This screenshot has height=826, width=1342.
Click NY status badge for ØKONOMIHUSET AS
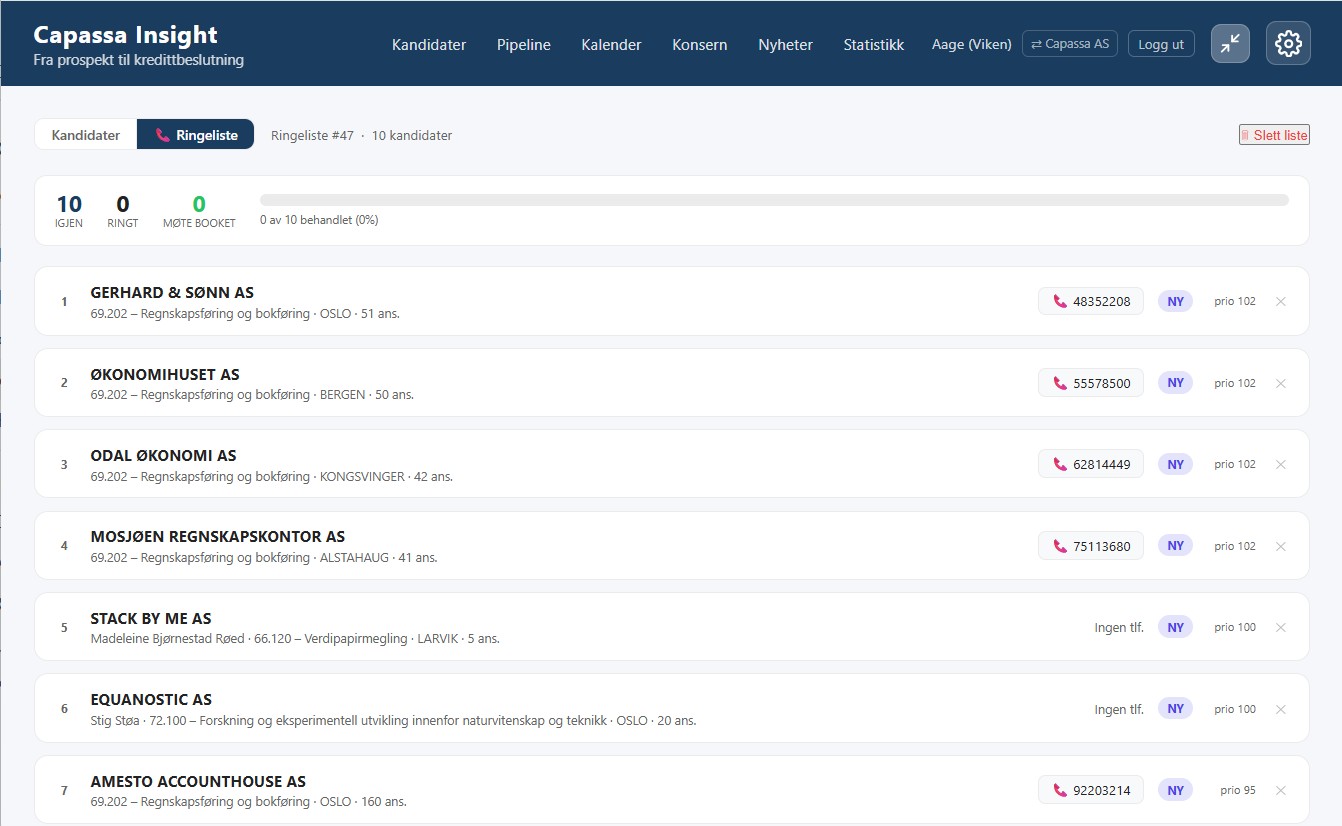[x=1175, y=383]
